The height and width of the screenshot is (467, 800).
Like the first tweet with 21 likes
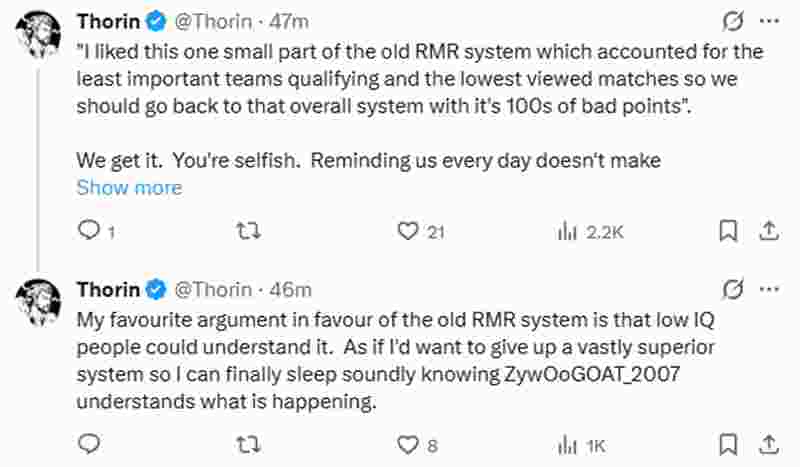click(406, 231)
